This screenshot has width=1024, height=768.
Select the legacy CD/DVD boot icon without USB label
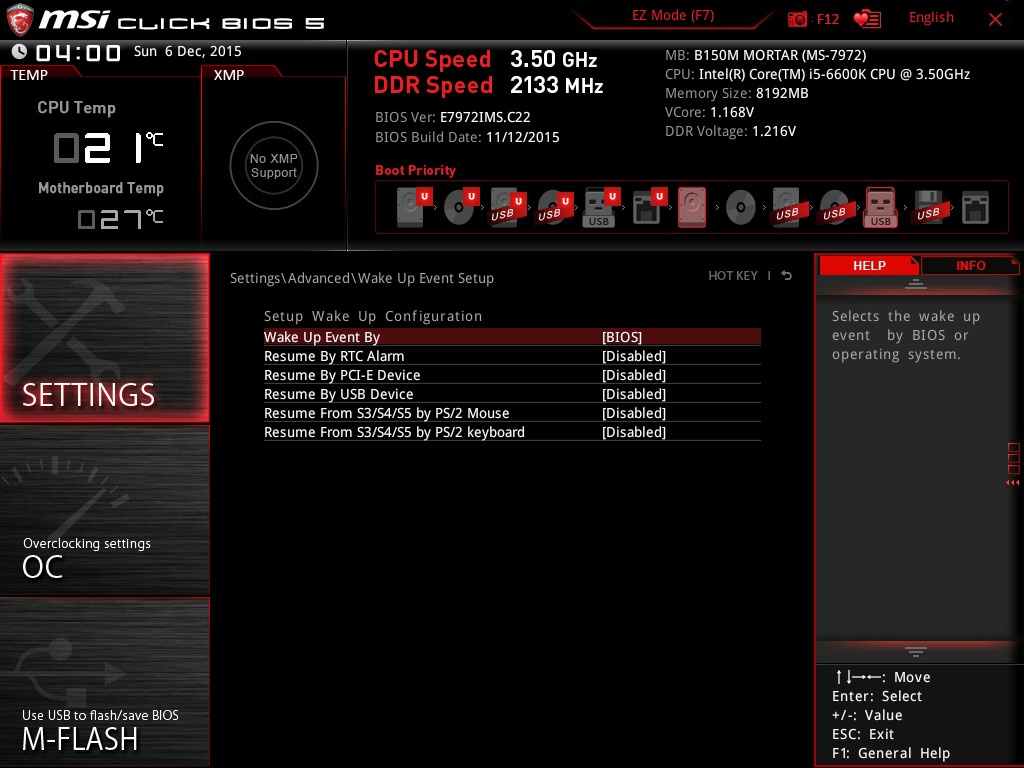[x=741, y=208]
